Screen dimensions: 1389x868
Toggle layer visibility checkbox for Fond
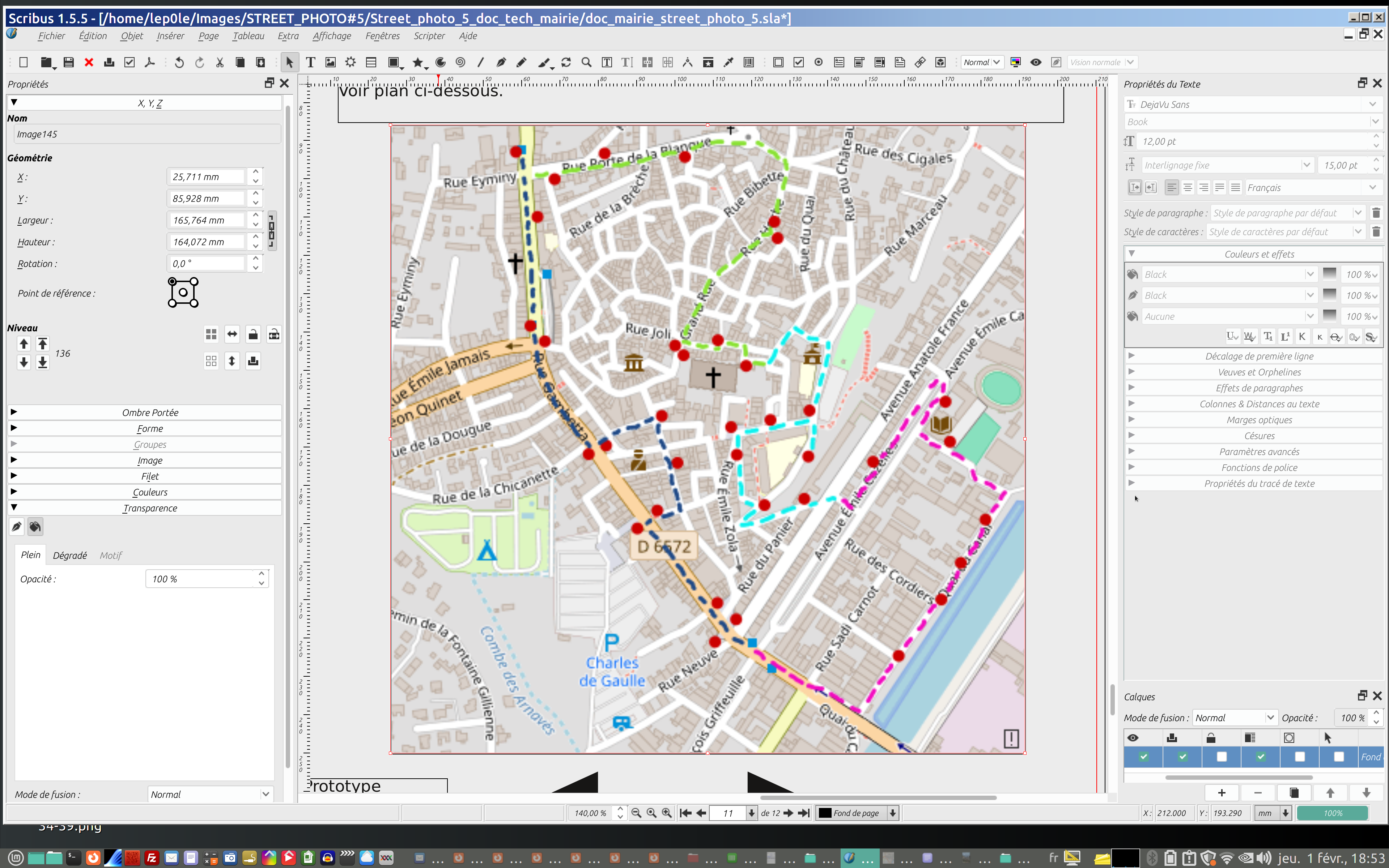coord(1143,757)
